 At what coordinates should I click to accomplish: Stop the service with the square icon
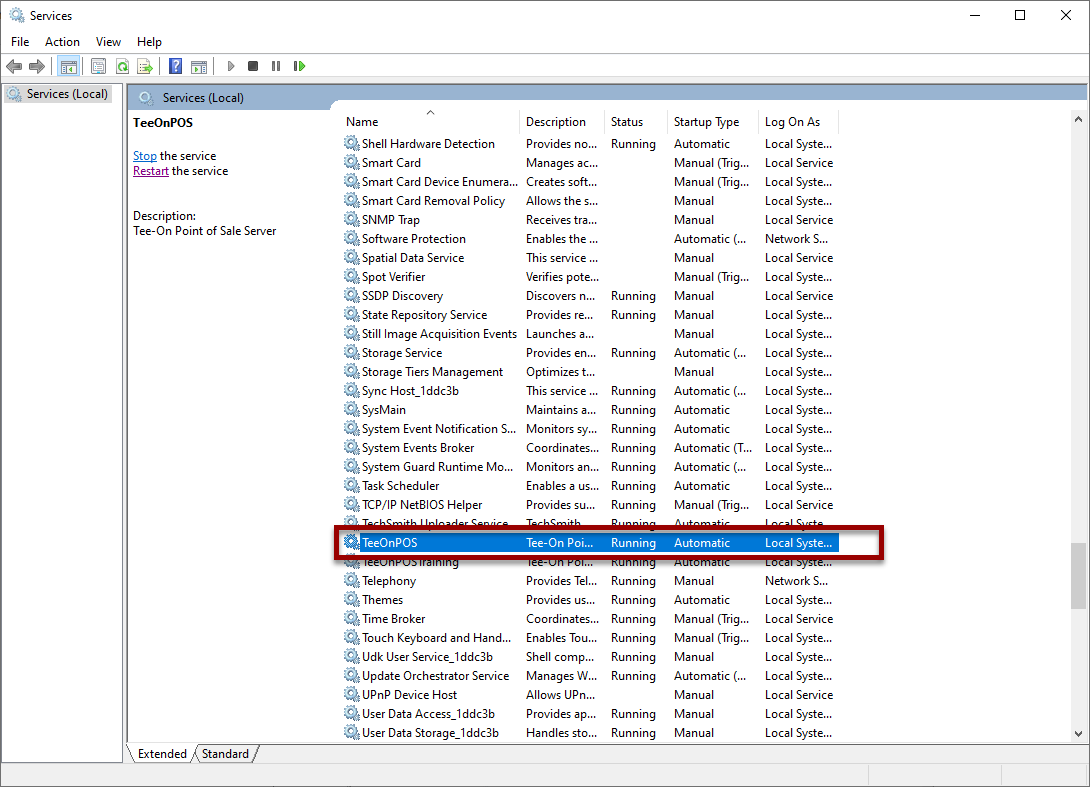tap(252, 66)
